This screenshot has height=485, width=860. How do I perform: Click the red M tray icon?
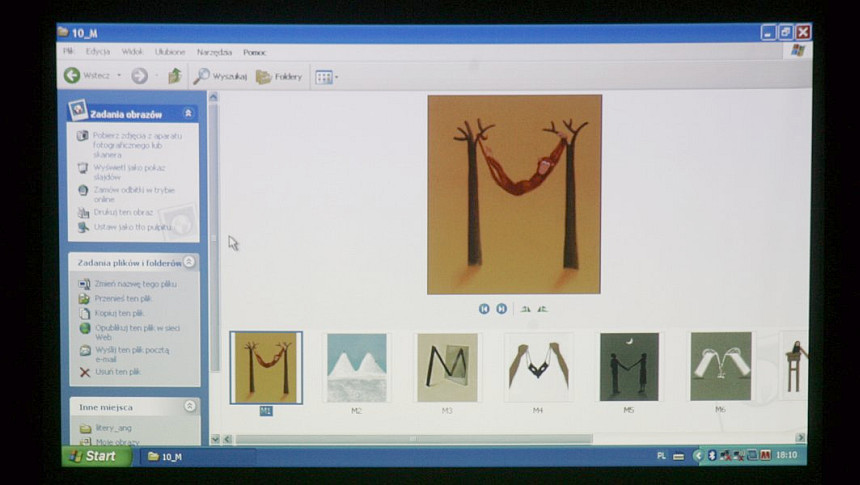[766, 455]
